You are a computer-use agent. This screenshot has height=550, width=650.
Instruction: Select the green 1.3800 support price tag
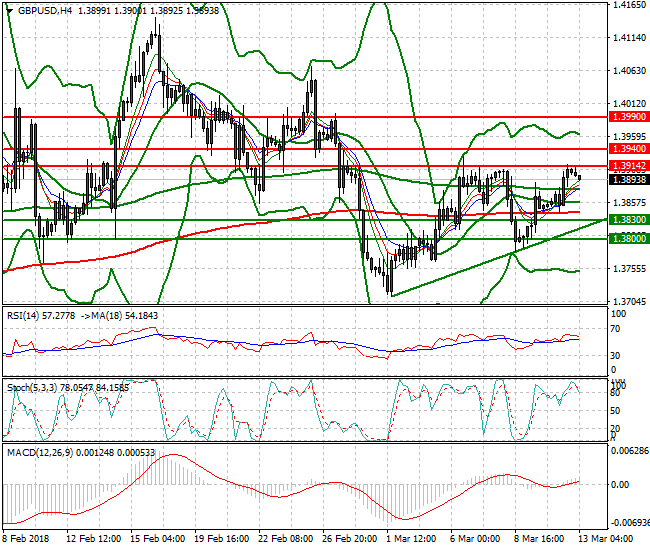(628, 238)
